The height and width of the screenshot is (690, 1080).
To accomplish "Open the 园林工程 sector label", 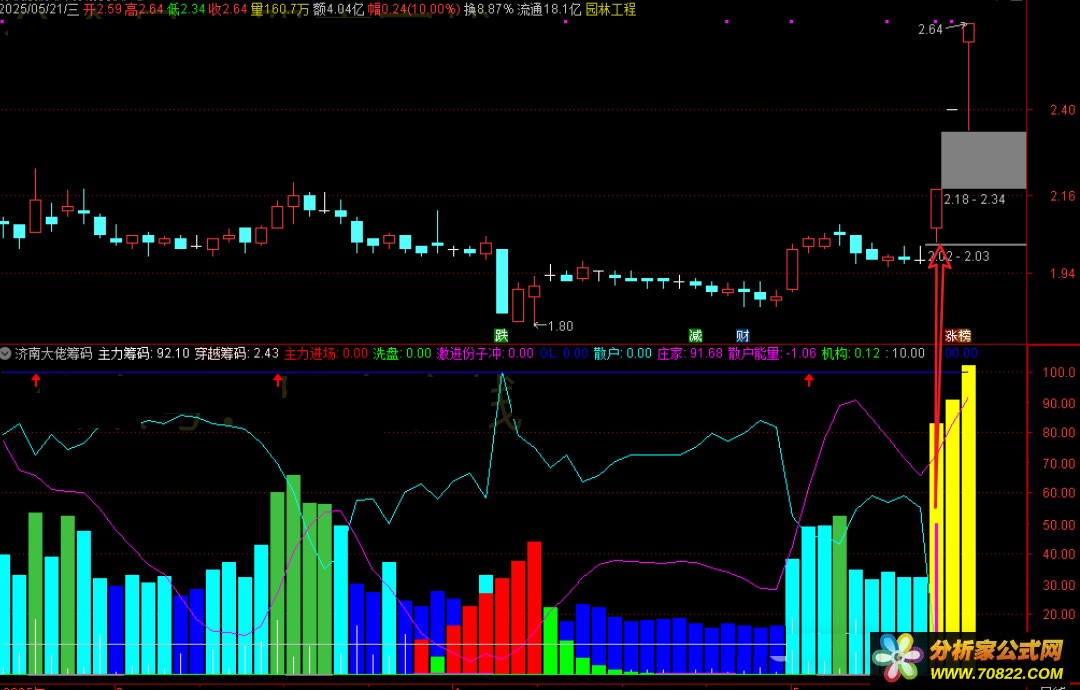I will [x=611, y=9].
